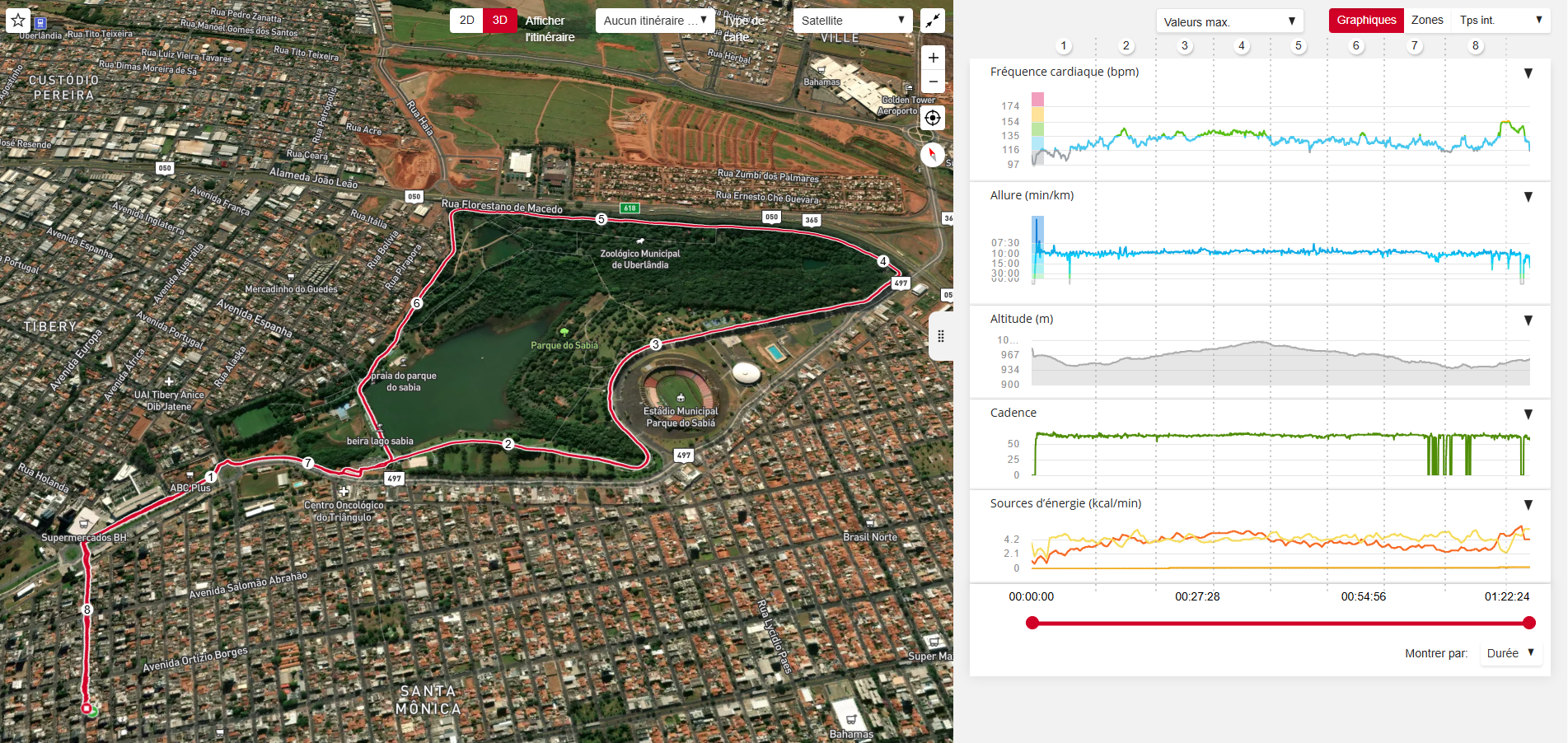Image resolution: width=1568 pixels, height=743 pixels.
Task: Open the Valeurs max. dropdown
Action: pos(1230,21)
